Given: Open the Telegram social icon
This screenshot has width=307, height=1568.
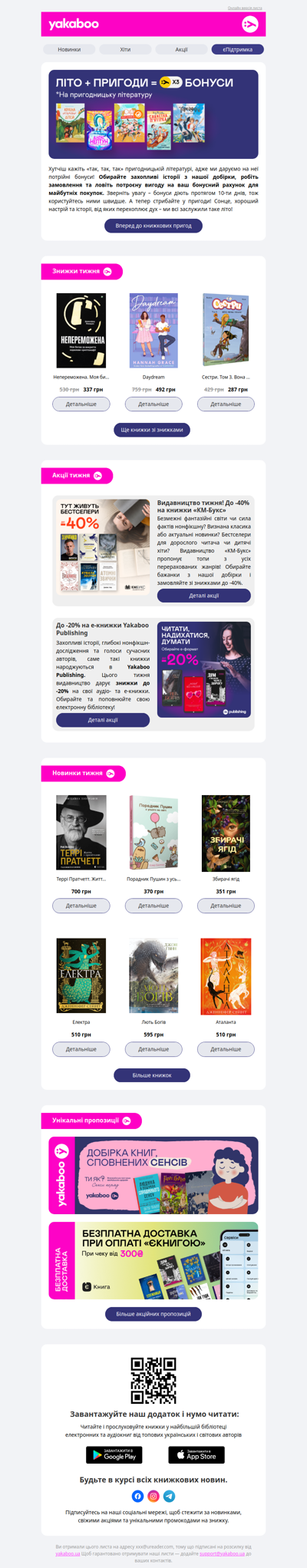Looking at the screenshot, I should (x=170, y=1495).
